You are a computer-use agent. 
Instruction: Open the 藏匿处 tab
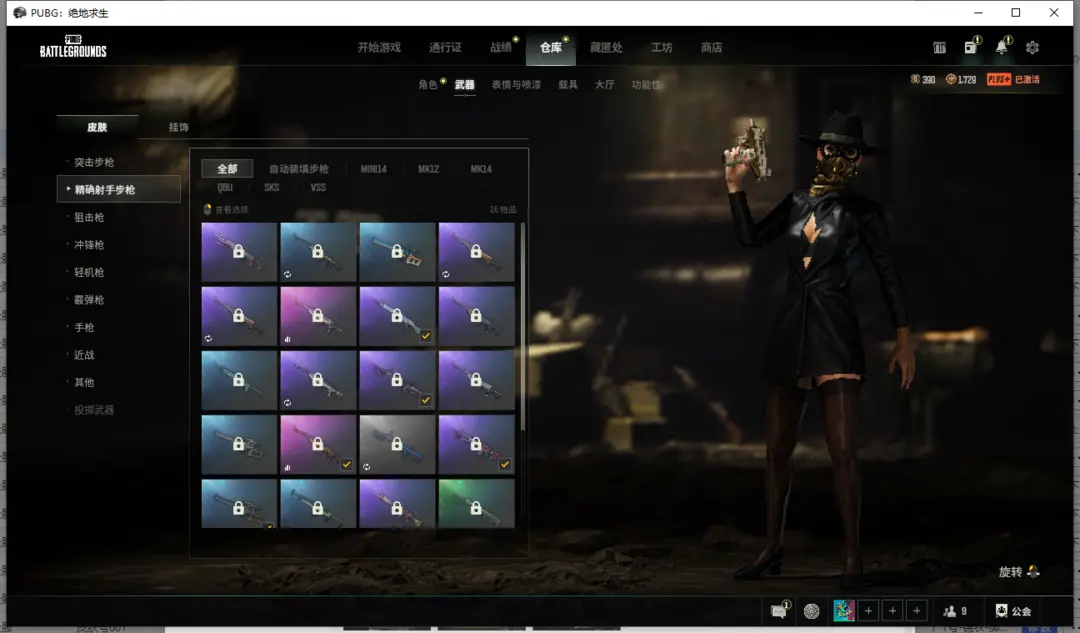(606, 48)
